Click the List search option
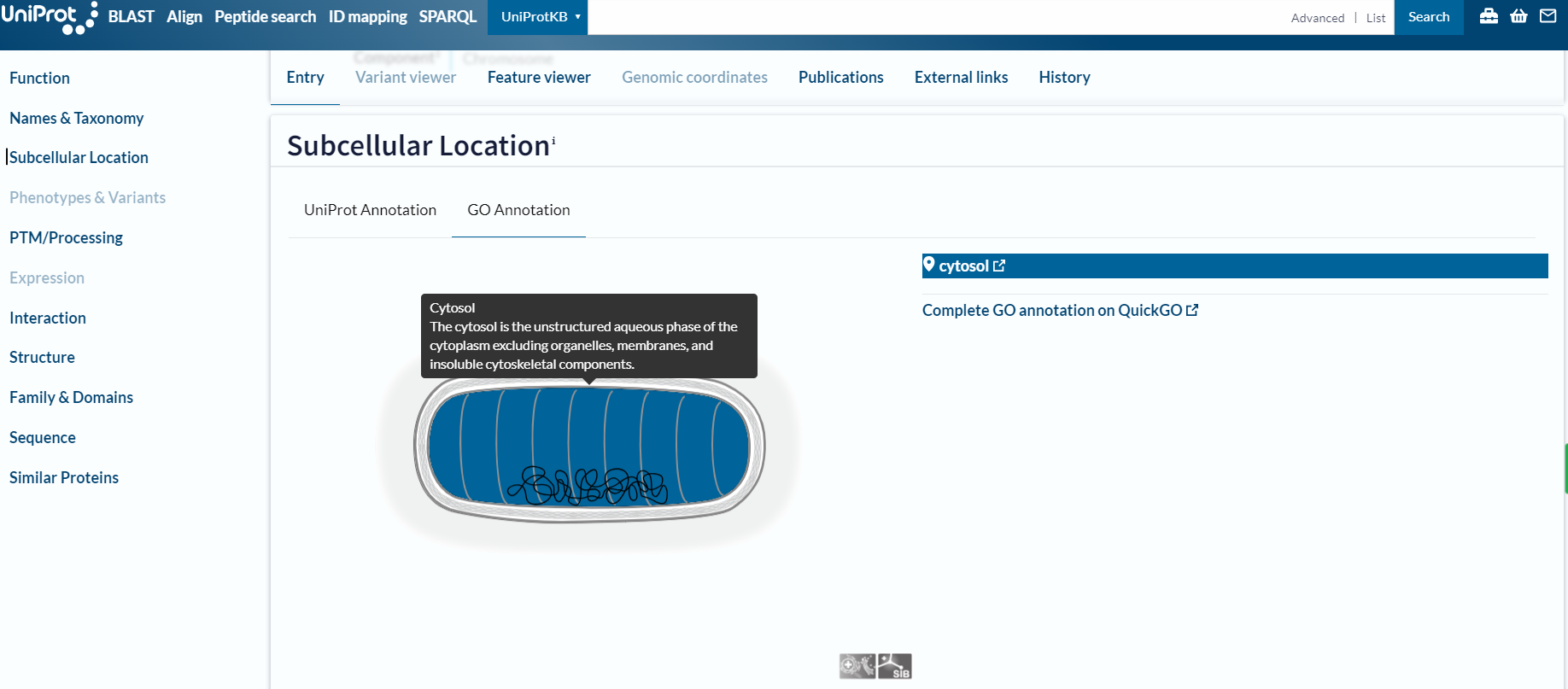This screenshot has width=1568, height=689. [x=1376, y=18]
